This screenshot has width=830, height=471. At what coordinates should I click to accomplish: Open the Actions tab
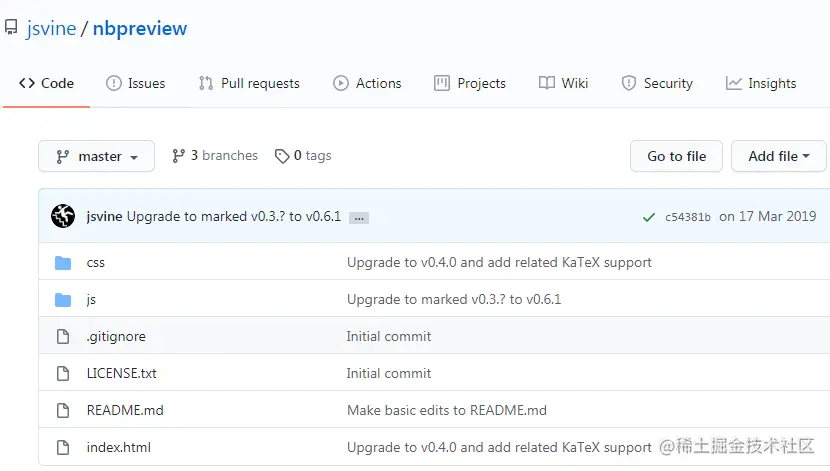tap(367, 84)
